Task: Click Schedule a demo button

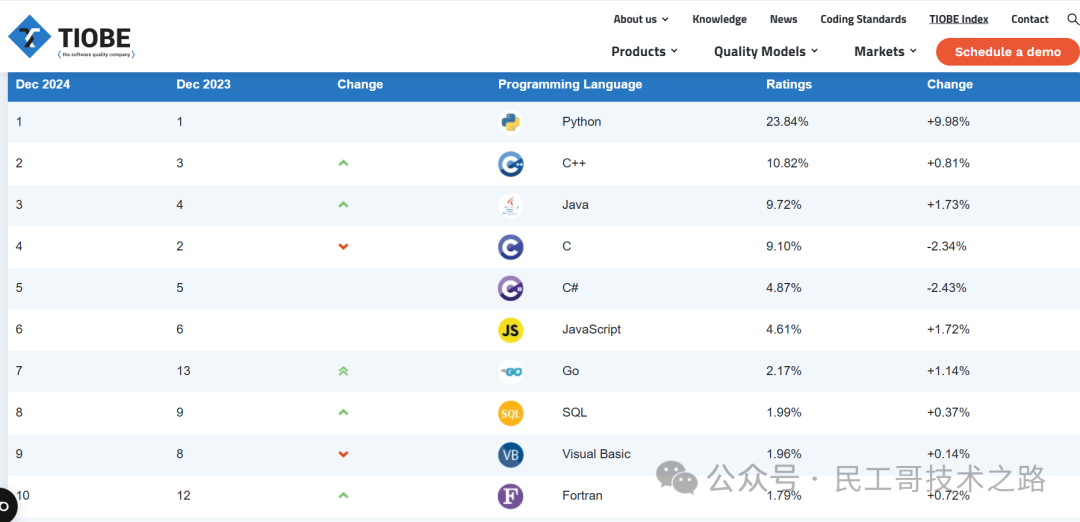Action: (x=1008, y=52)
